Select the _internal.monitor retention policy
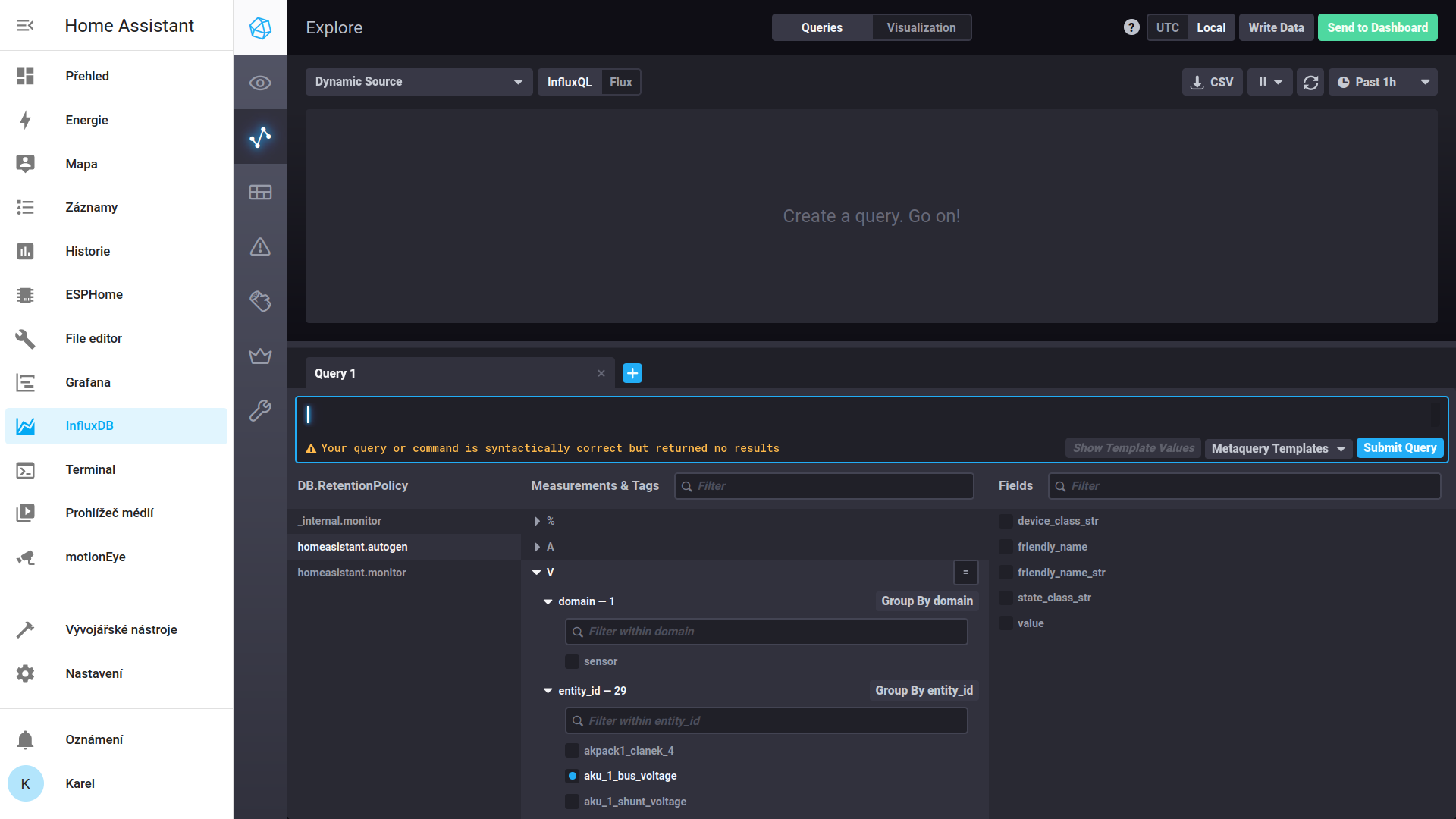 point(403,521)
